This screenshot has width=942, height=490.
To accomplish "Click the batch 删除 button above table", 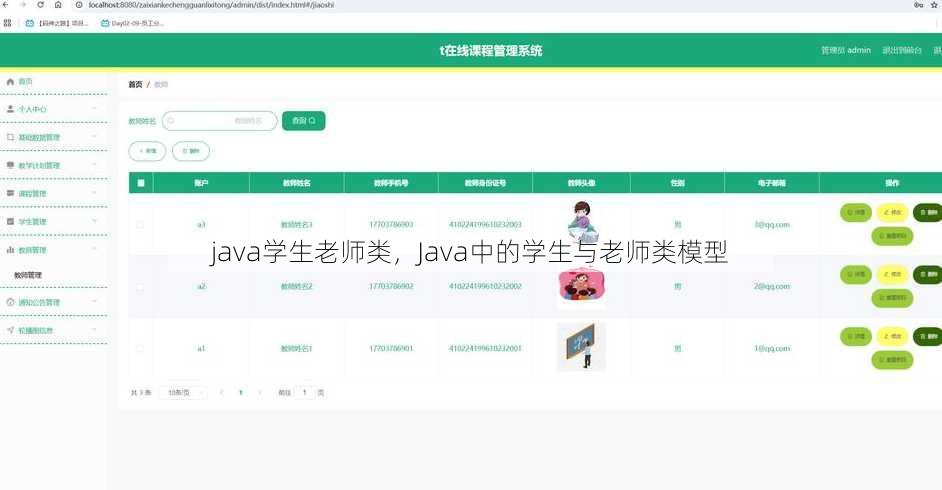I will point(191,151).
